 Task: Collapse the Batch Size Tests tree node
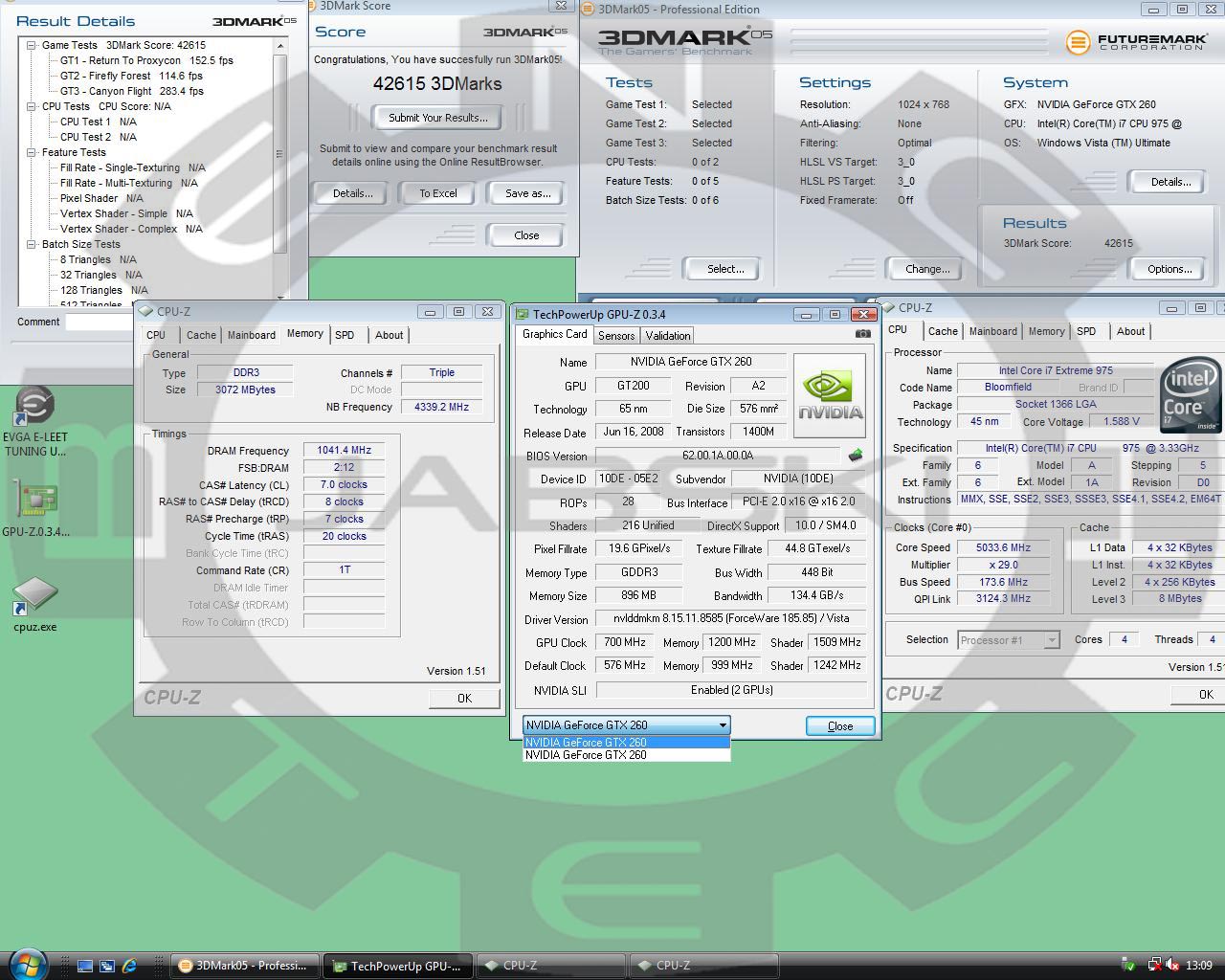click(x=32, y=244)
